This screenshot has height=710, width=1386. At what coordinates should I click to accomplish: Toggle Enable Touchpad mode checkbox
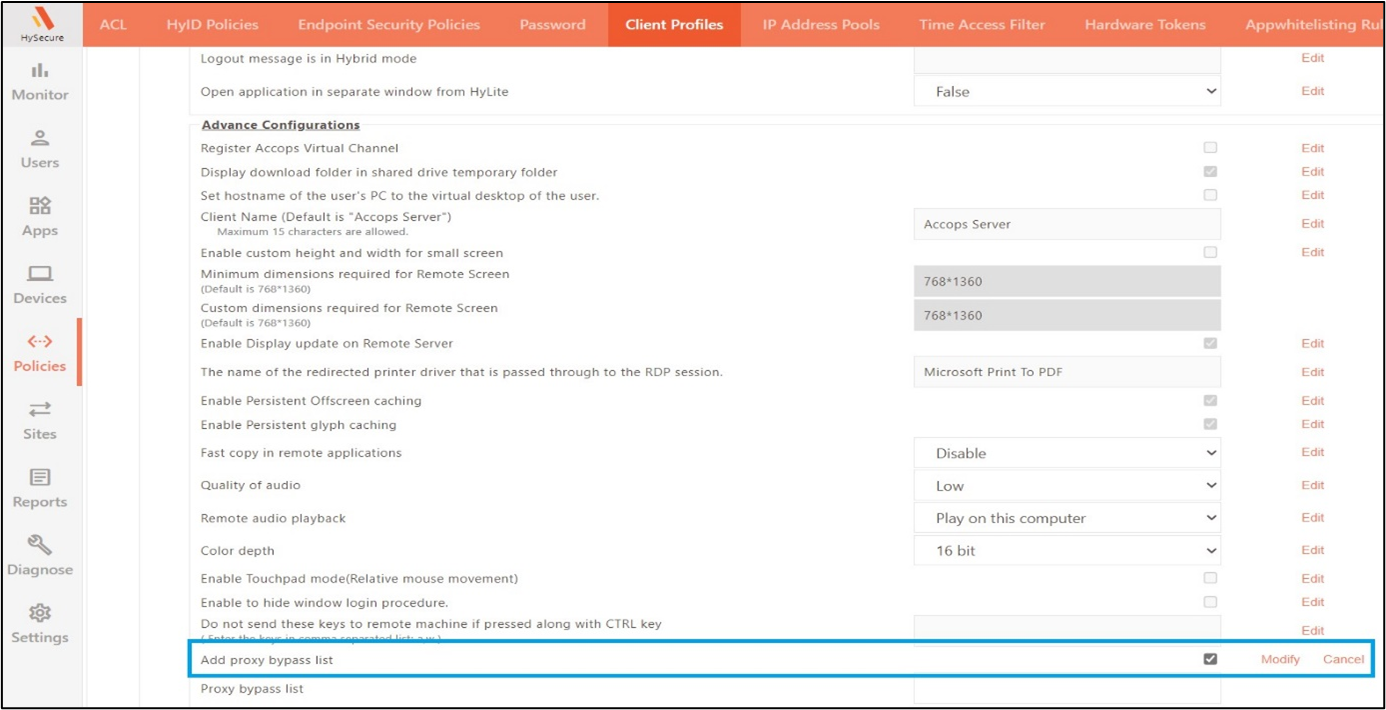pos(1210,578)
